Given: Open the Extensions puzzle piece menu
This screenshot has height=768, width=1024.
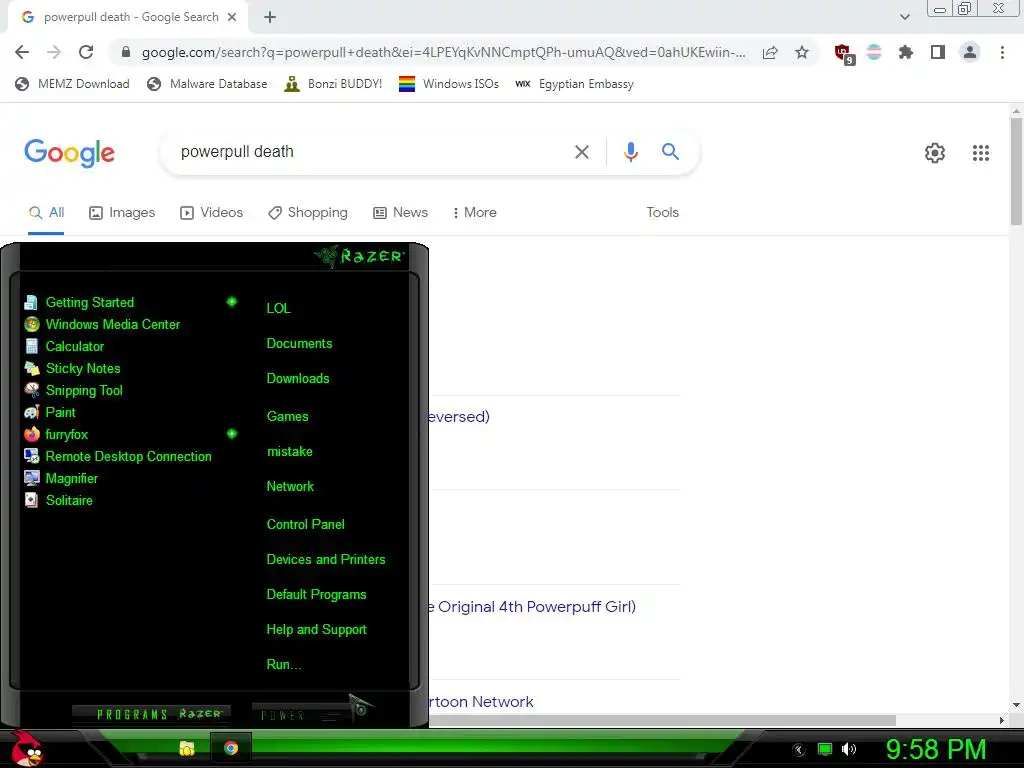Looking at the screenshot, I should [906, 52].
